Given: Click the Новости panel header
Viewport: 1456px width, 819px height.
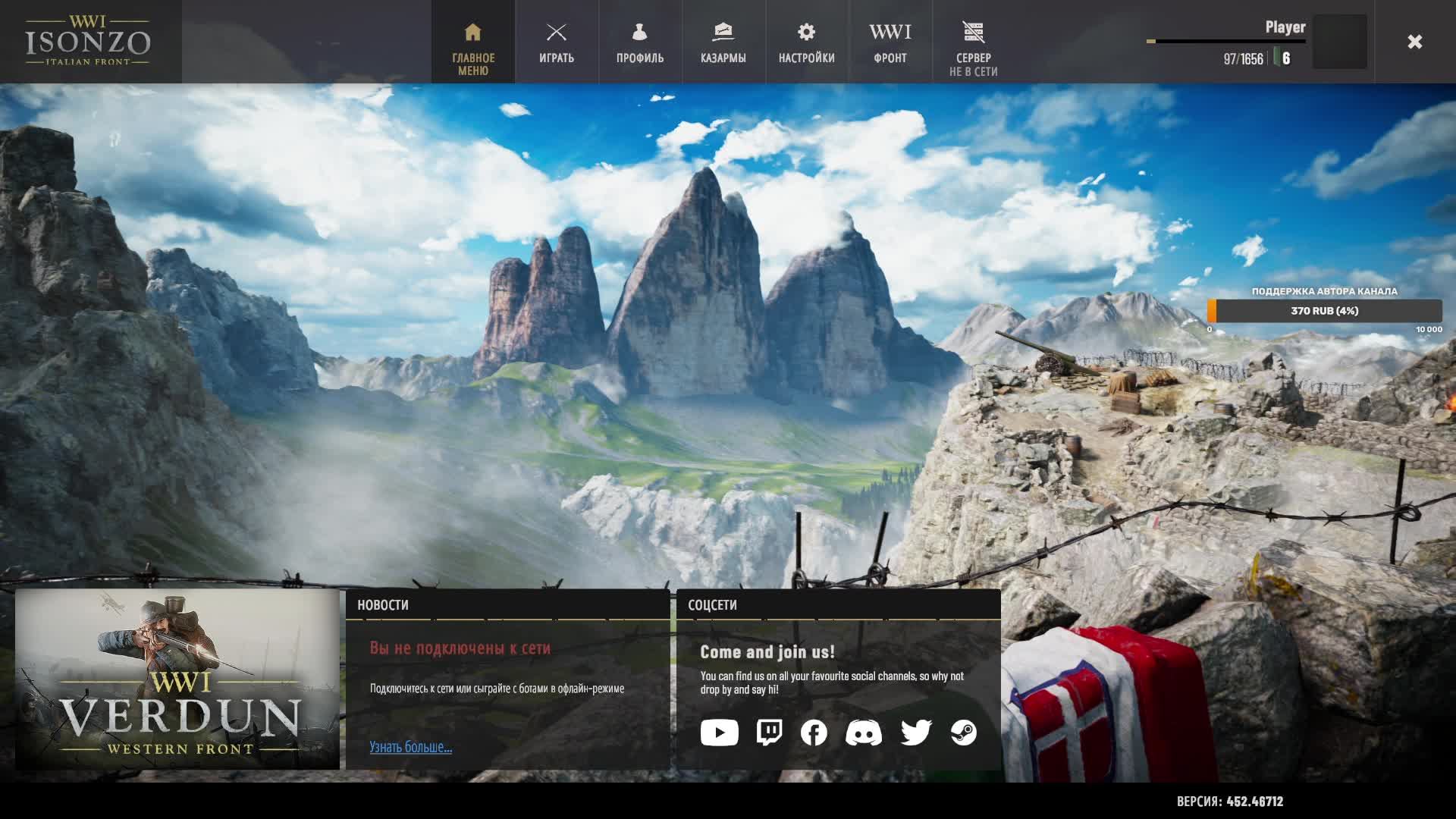Looking at the screenshot, I should pos(508,604).
